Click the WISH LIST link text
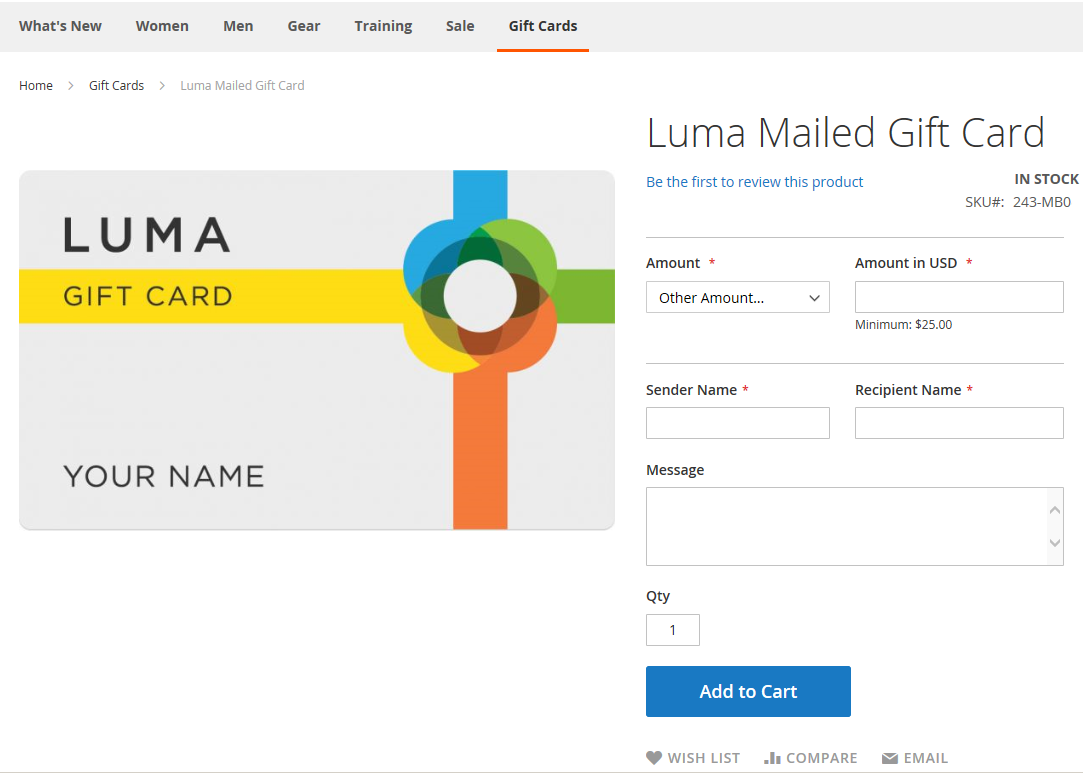1083x773 pixels. pyautogui.click(x=704, y=758)
